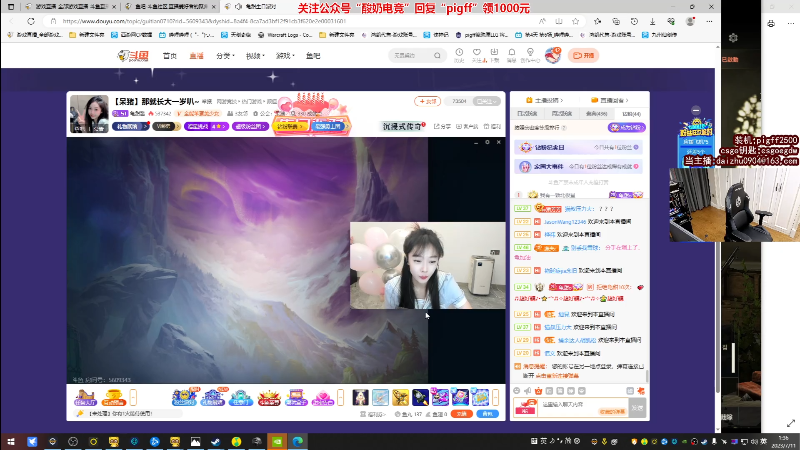The image size is (800, 450).
Task: Open 直播回看 expander in chat panel
Action: (x=610, y=100)
